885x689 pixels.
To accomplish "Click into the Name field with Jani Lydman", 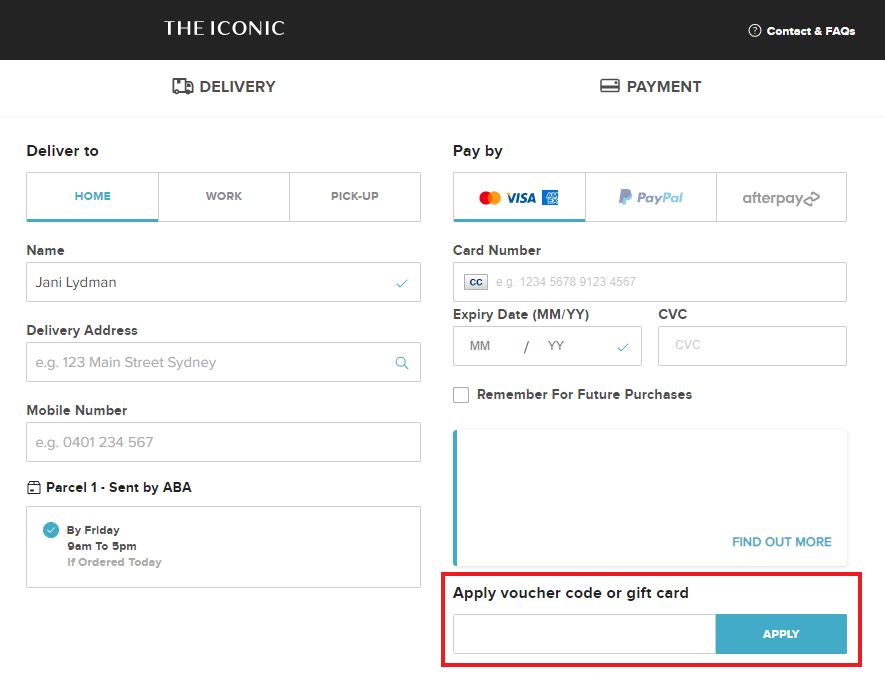I will tap(224, 282).
